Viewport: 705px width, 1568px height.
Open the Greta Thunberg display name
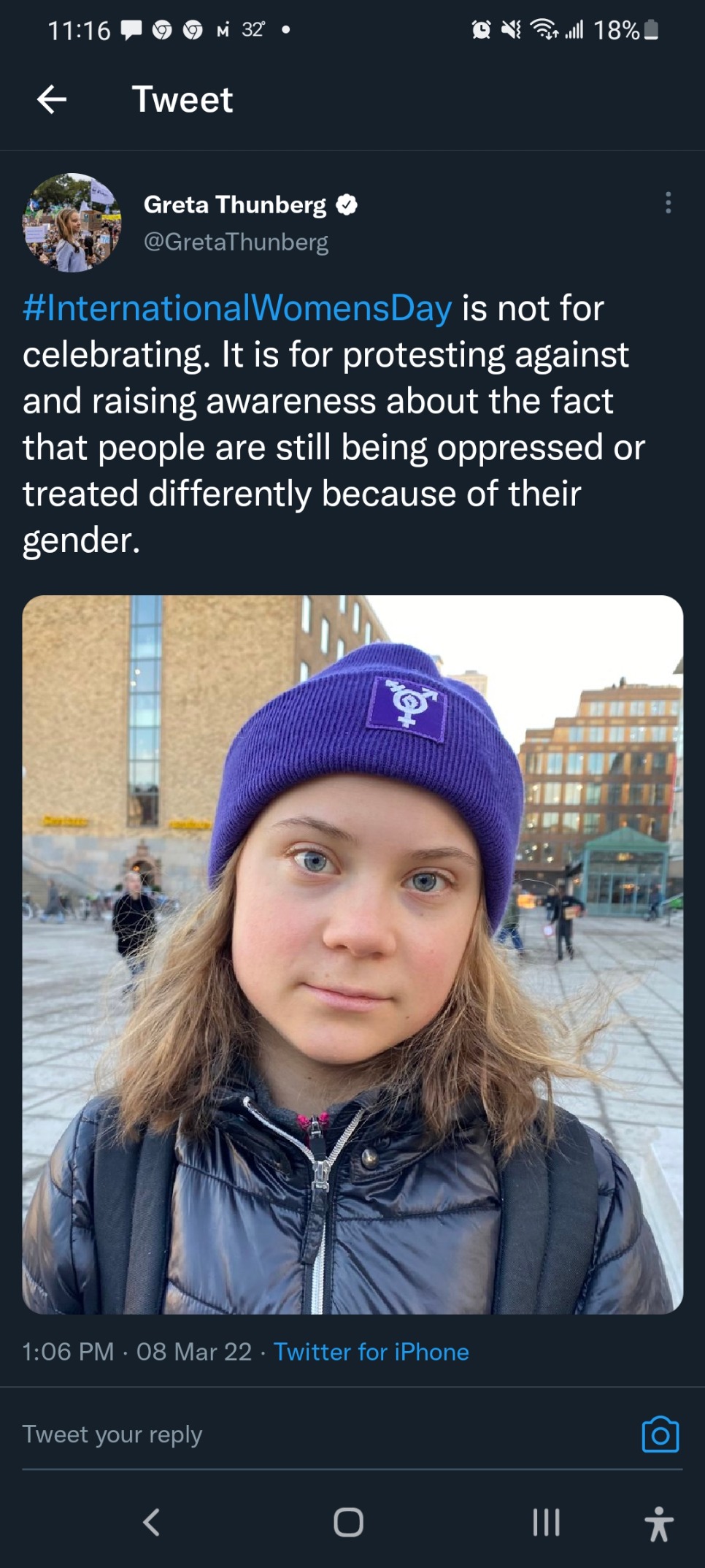coord(234,205)
